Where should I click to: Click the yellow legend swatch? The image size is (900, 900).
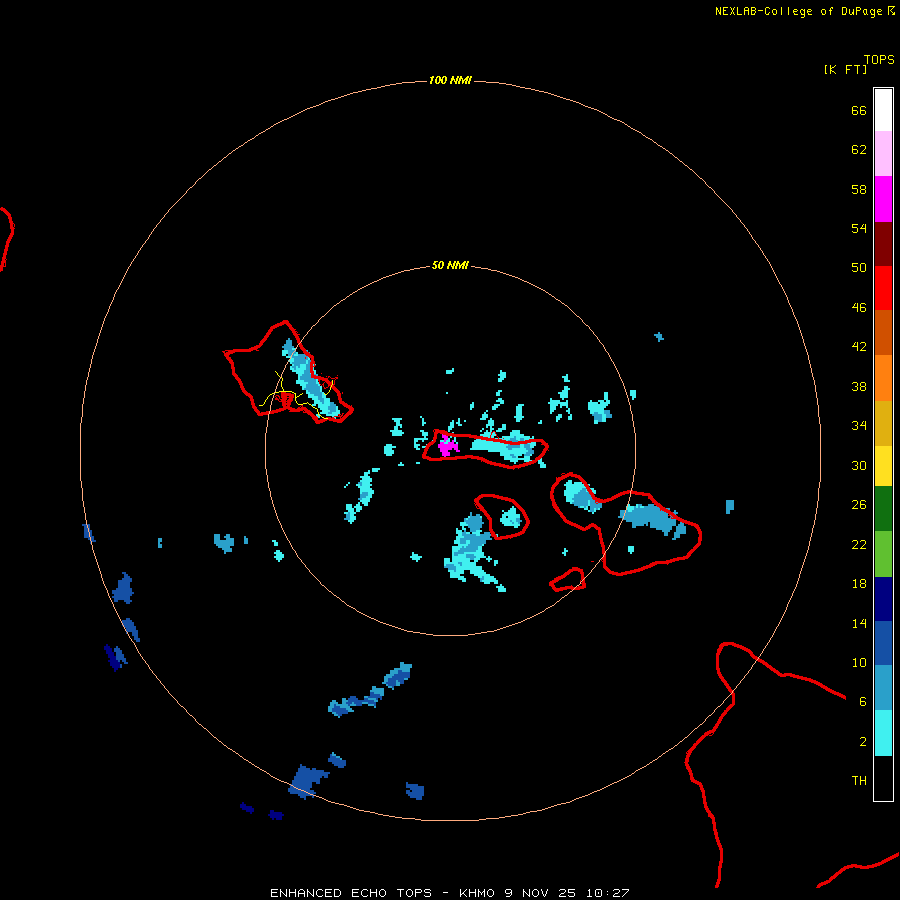(883, 465)
